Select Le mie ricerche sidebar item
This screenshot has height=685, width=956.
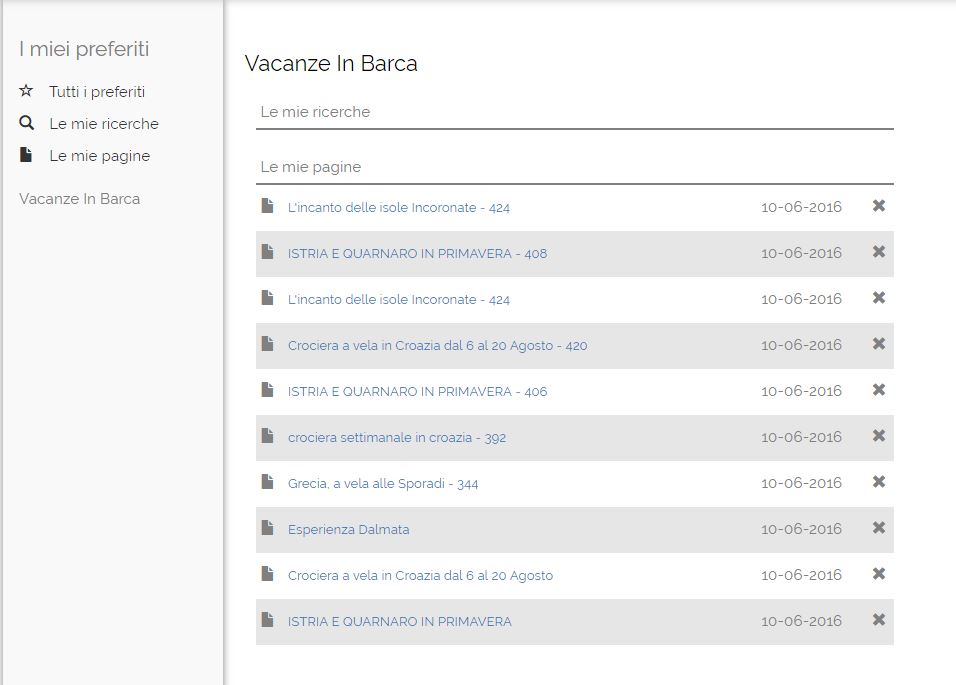tap(104, 124)
